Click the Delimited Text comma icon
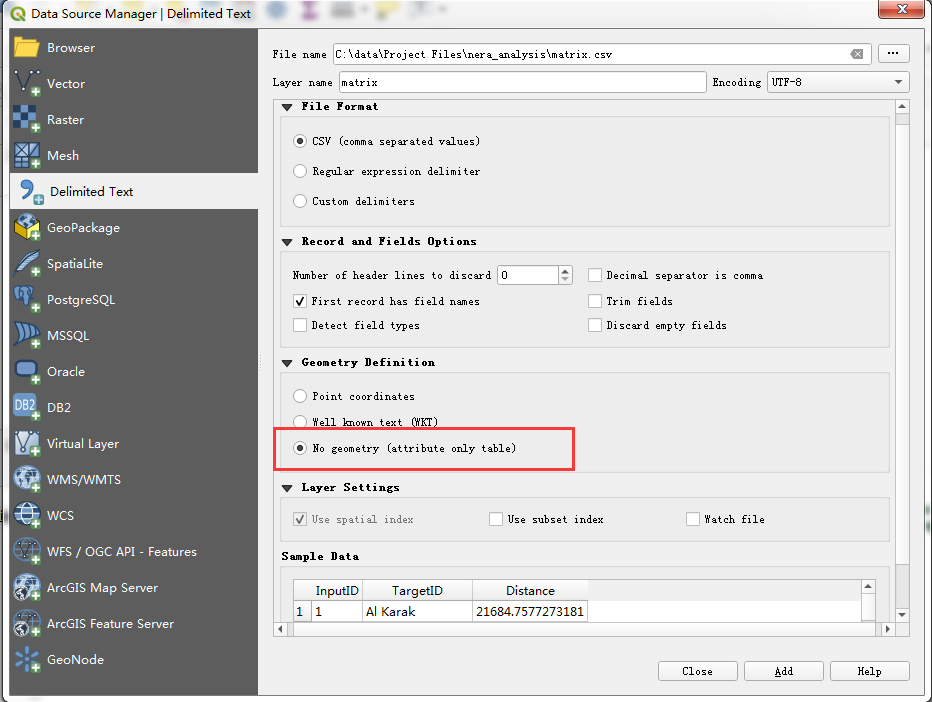Viewport: 932px width, 702px height. tap(31, 191)
